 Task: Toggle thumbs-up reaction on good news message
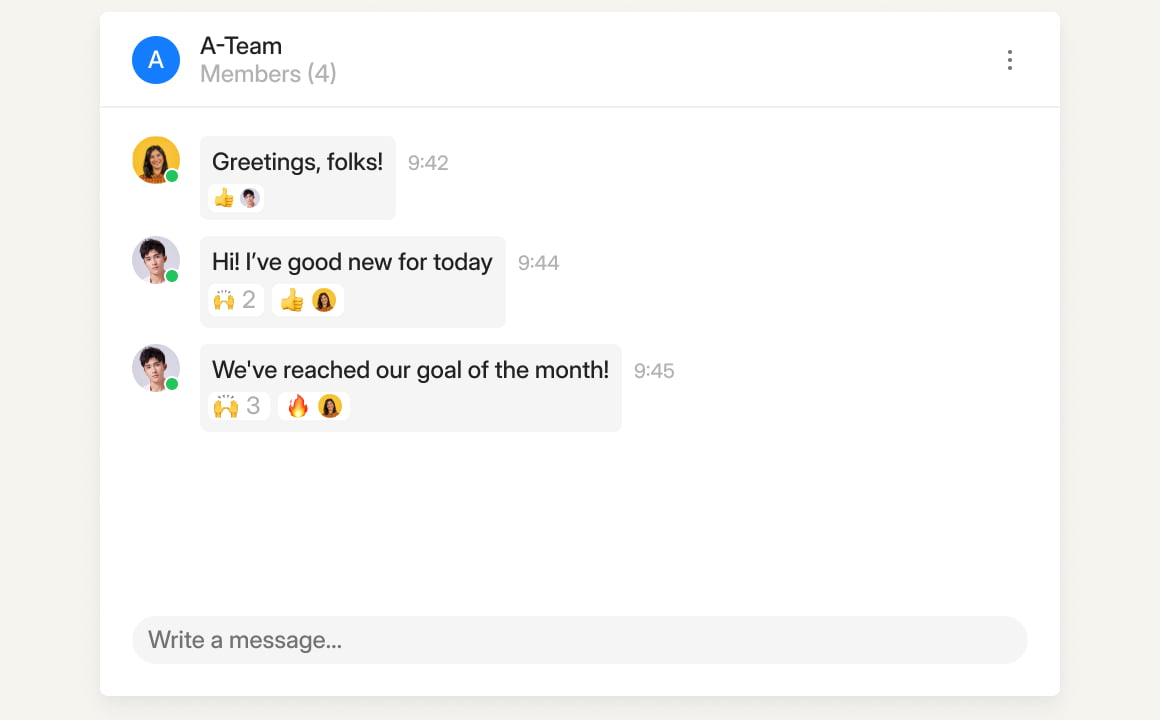[308, 300]
